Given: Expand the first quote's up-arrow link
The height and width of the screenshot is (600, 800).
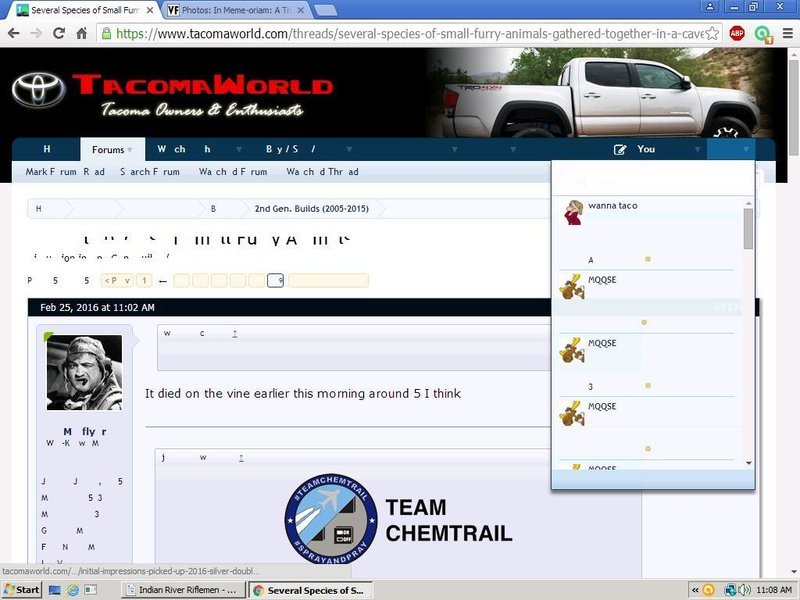Looking at the screenshot, I should pyautogui.click(x=235, y=334).
